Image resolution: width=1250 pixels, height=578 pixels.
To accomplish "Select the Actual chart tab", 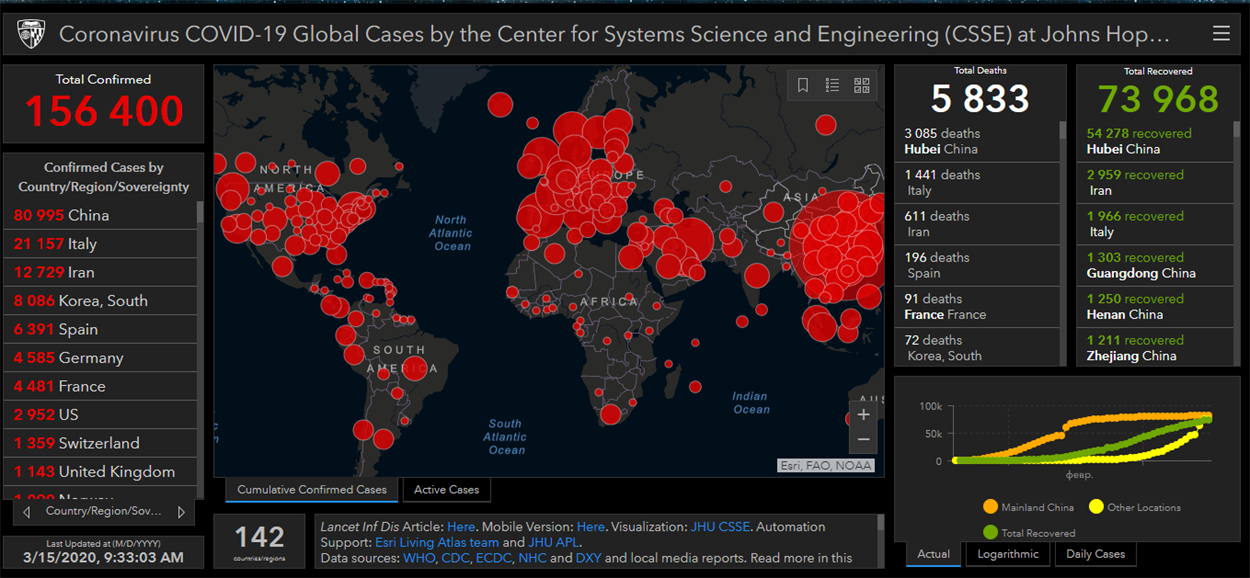I will click(x=934, y=554).
